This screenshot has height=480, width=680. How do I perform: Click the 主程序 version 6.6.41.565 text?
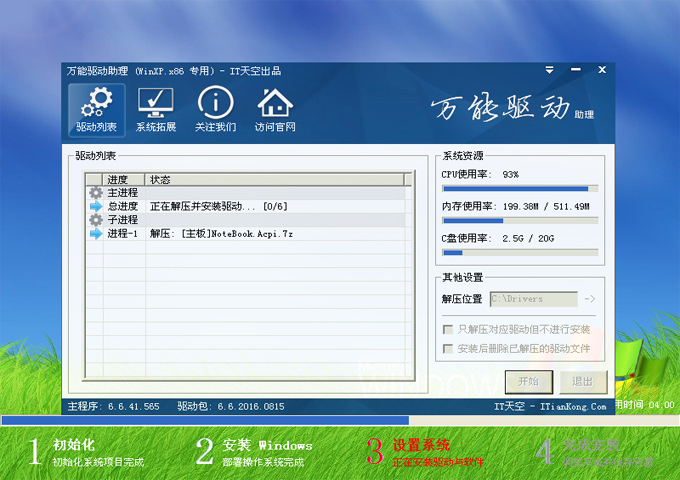(113, 407)
